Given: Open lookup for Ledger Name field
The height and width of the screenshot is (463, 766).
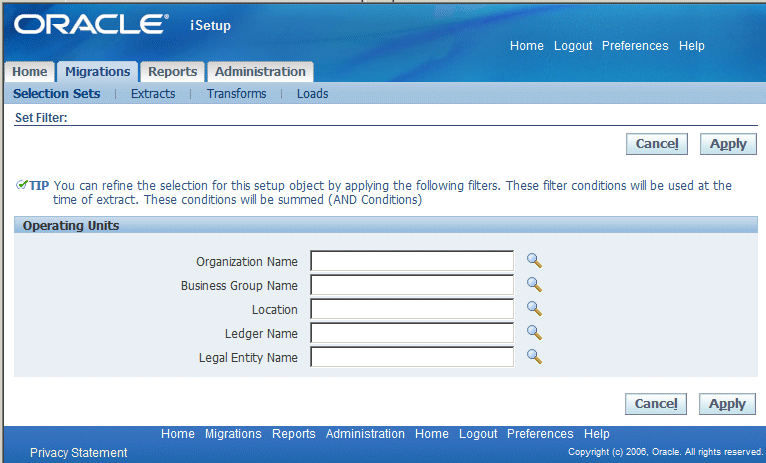Looking at the screenshot, I should 534,333.
